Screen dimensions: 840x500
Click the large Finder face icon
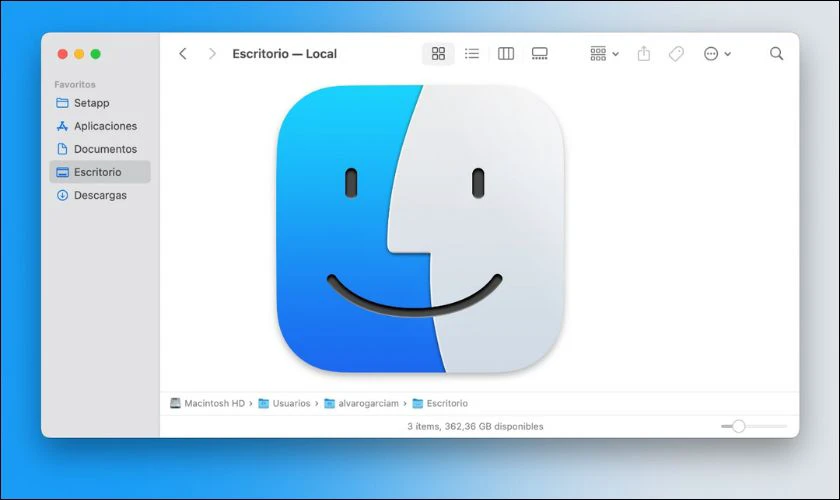420,229
